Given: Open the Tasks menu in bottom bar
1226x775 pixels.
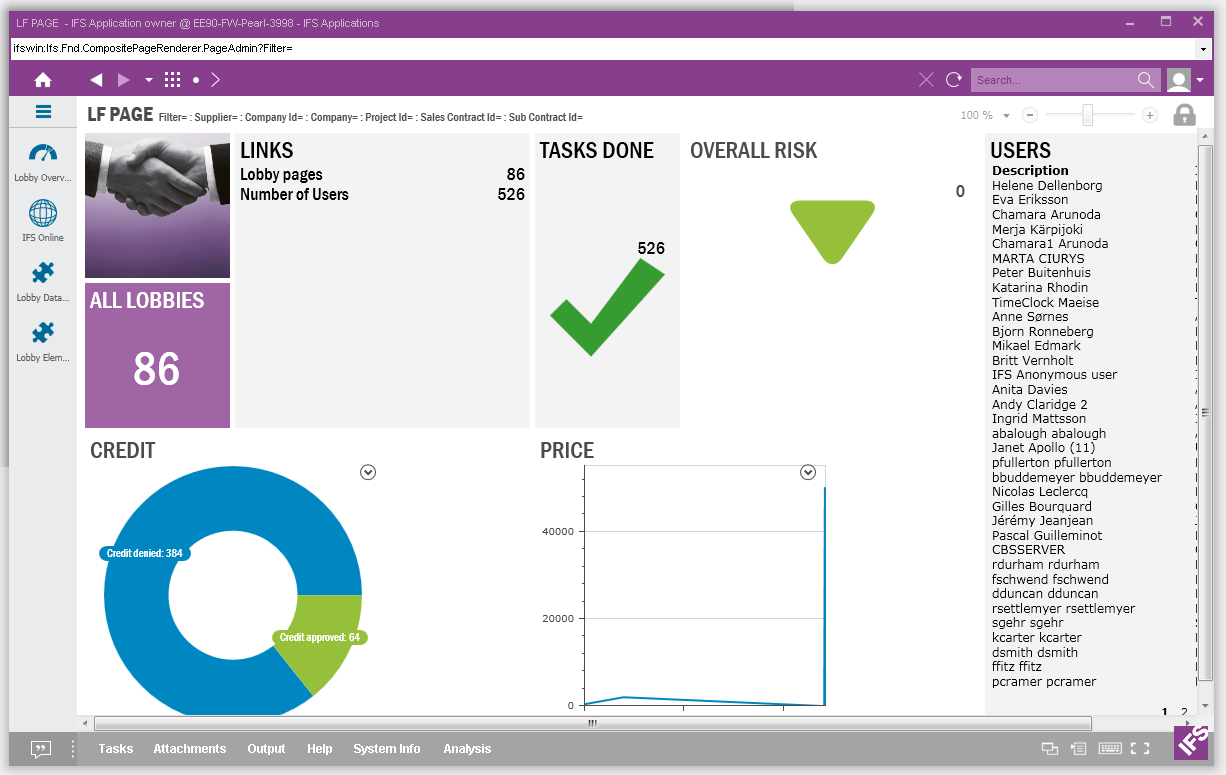Looking at the screenshot, I should (x=115, y=749).
